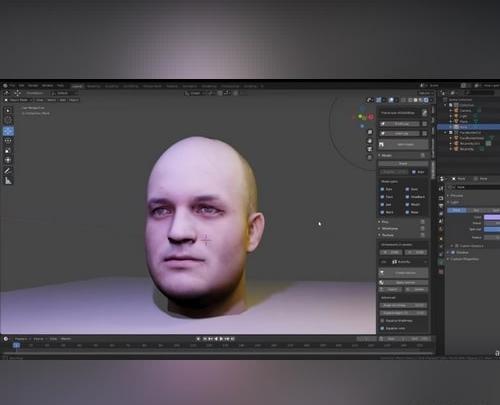This screenshot has height=405, width=500.
Task: Click the pan view hand icon
Action: 370,141
